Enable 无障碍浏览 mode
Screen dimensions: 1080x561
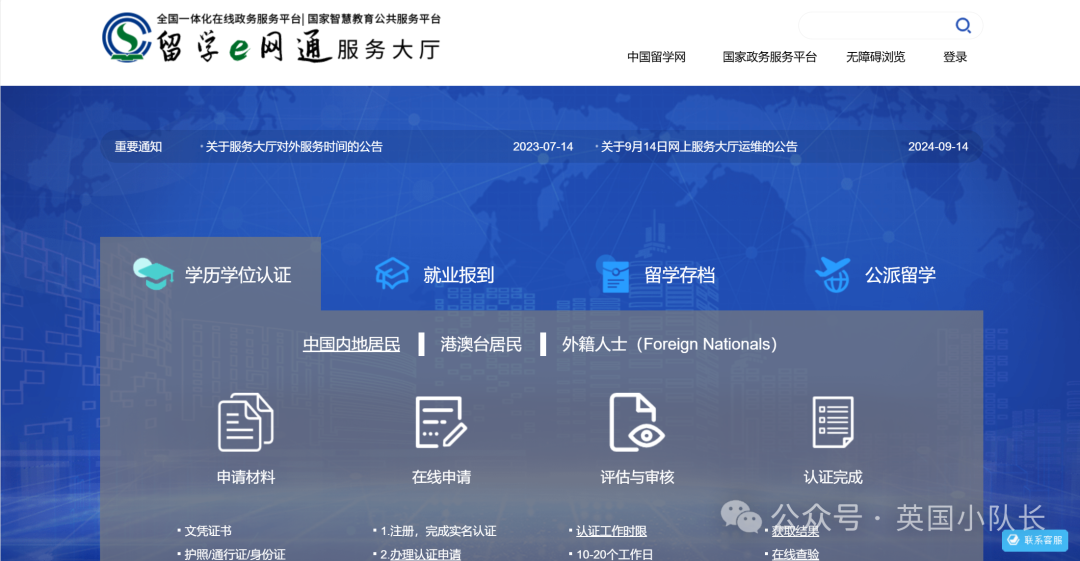click(x=875, y=57)
